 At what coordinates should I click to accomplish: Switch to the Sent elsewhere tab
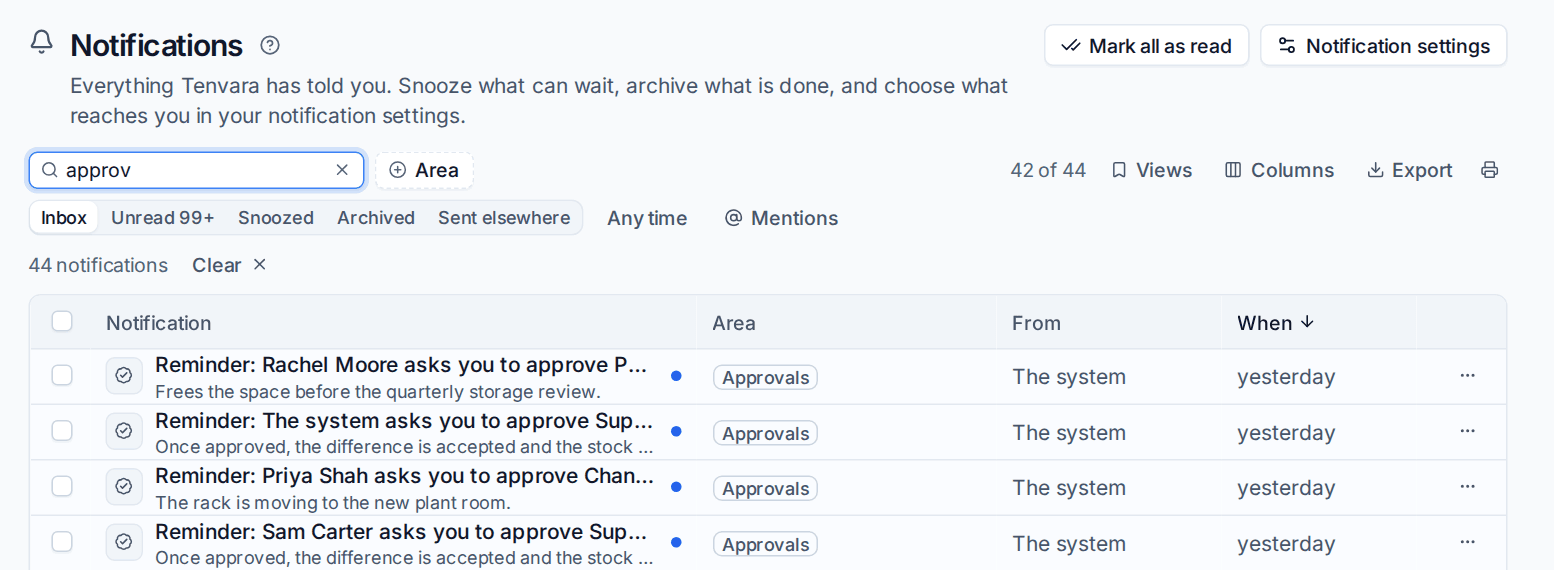click(x=504, y=217)
